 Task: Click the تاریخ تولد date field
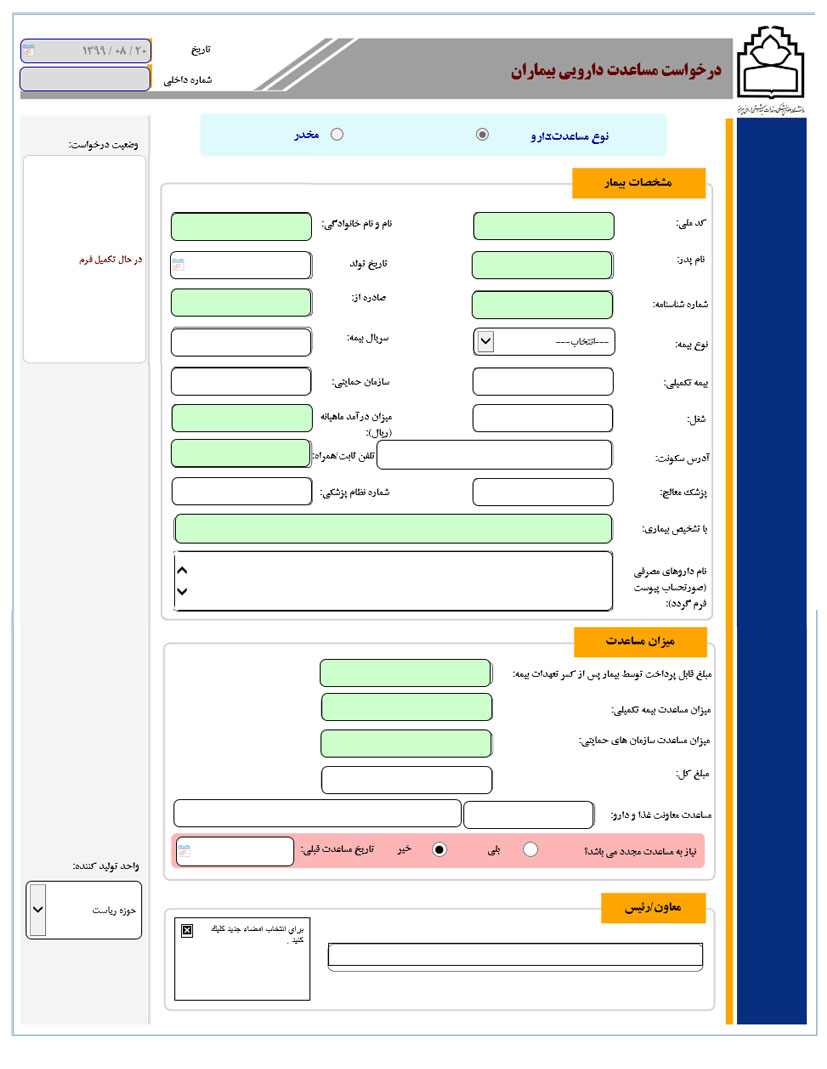241,265
